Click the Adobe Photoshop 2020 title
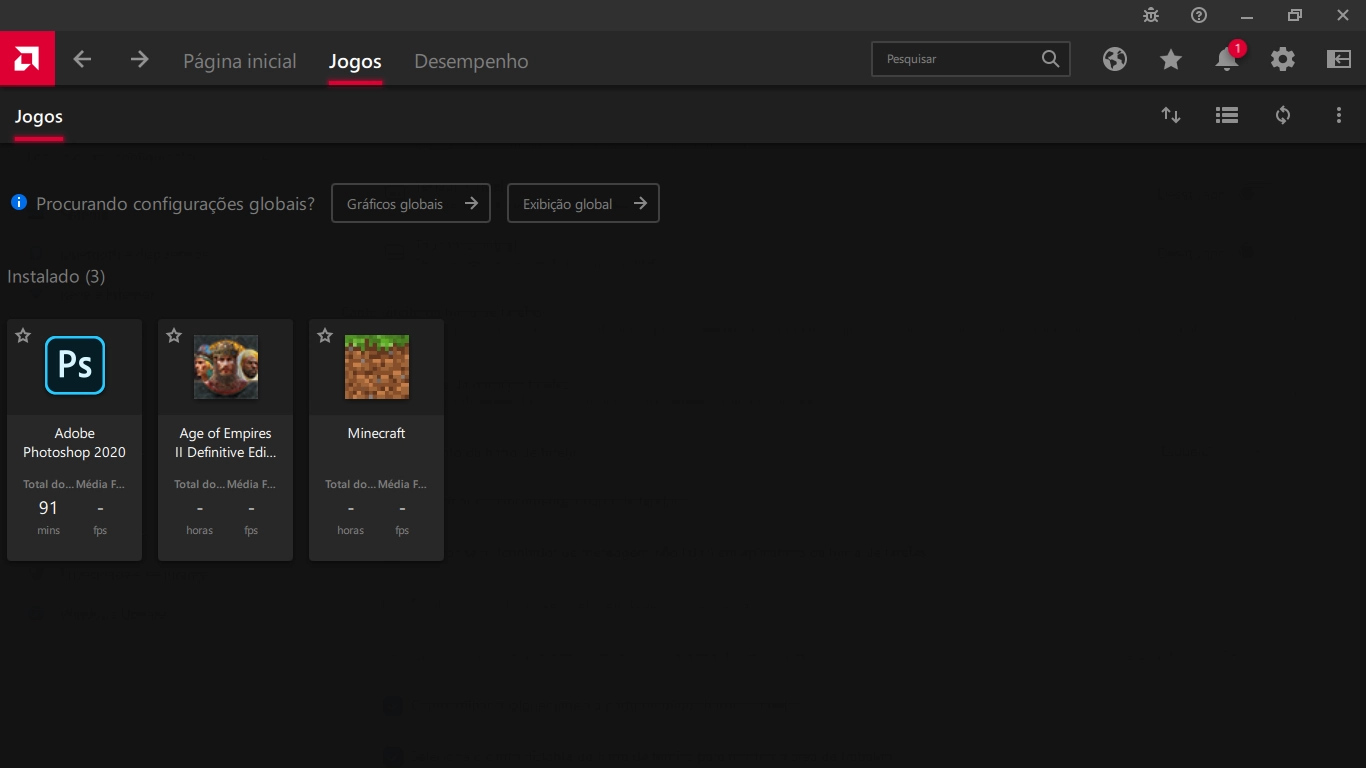This screenshot has width=1366, height=768. (x=75, y=443)
